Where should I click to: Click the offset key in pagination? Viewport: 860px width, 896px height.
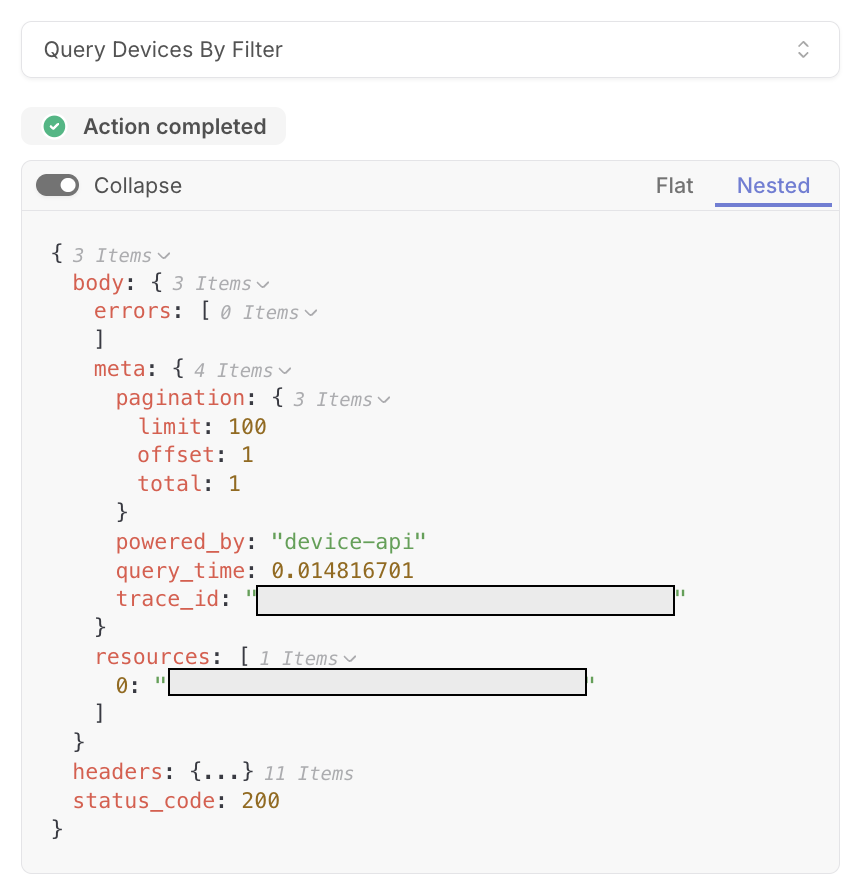(x=176, y=455)
